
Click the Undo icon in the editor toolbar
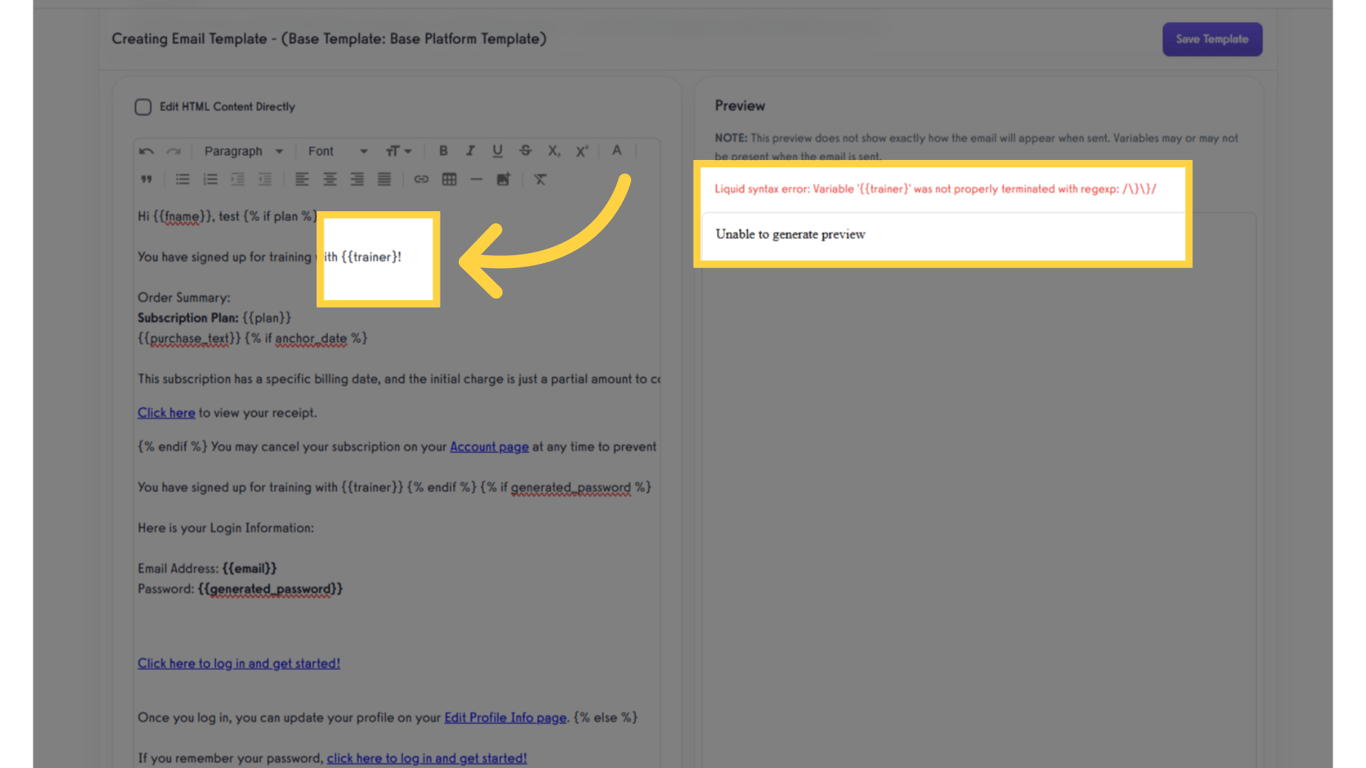tap(146, 151)
